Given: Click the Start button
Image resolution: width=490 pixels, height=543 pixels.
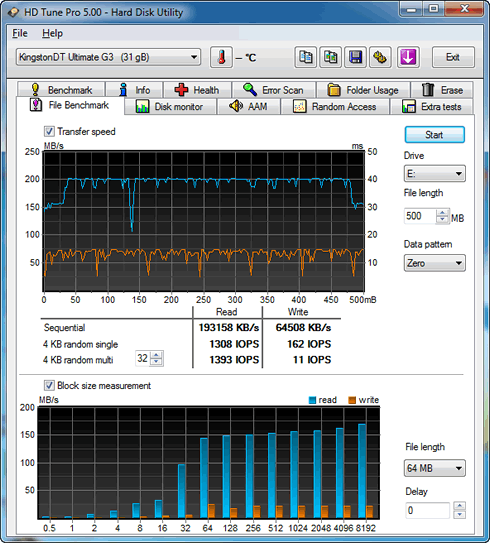Looking at the screenshot, I should tap(435, 135).
